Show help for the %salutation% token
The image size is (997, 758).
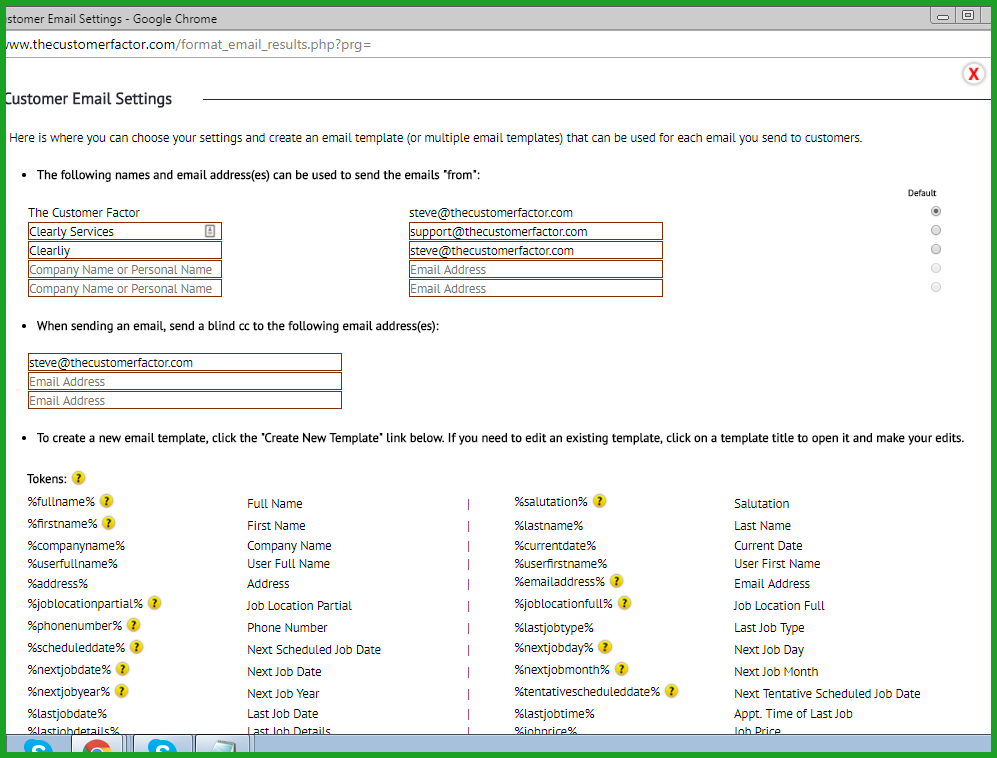click(599, 501)
